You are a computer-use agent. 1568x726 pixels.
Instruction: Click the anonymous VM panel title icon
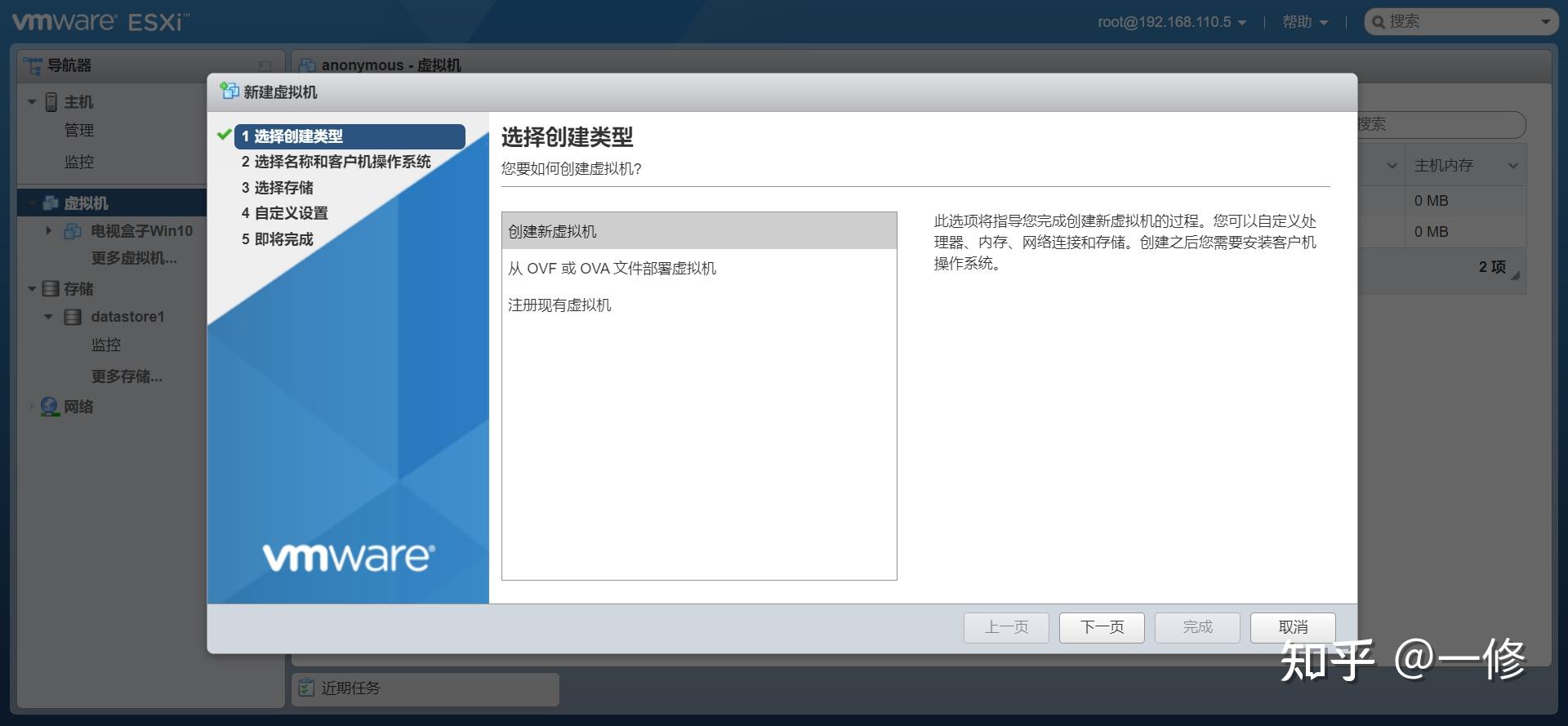point(308,65)
